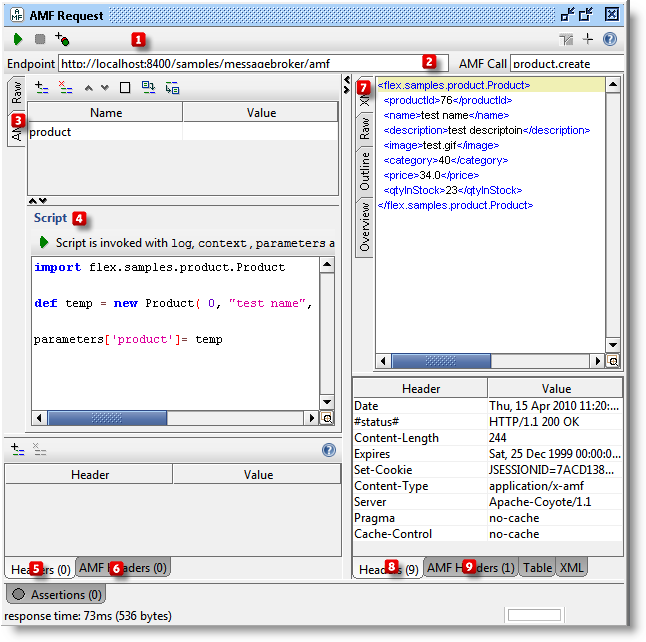The height and width of the screenshot is (642, 646).
Task: Select the request Headers (0) tab
Action: (40, 569)
